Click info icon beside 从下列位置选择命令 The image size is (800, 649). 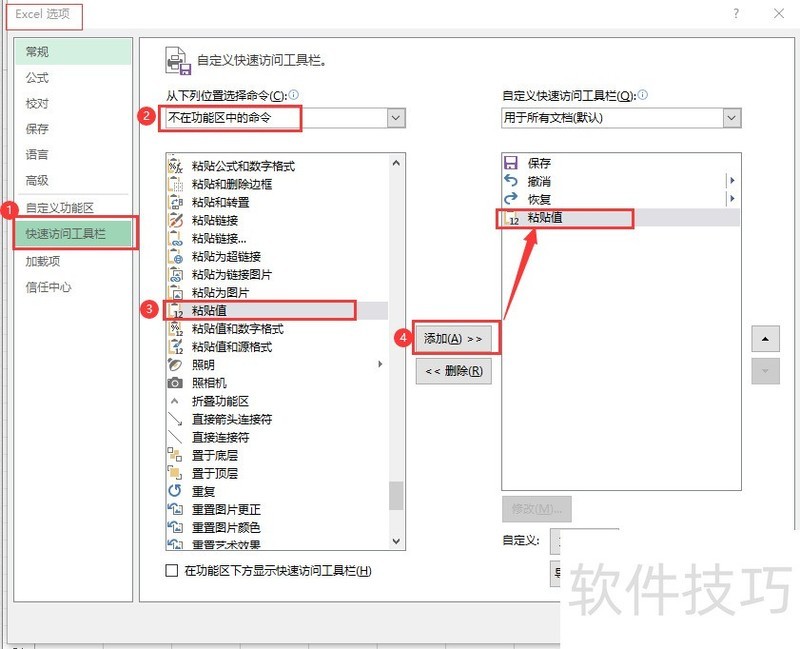pyautogui.click(x=294, y=94)
